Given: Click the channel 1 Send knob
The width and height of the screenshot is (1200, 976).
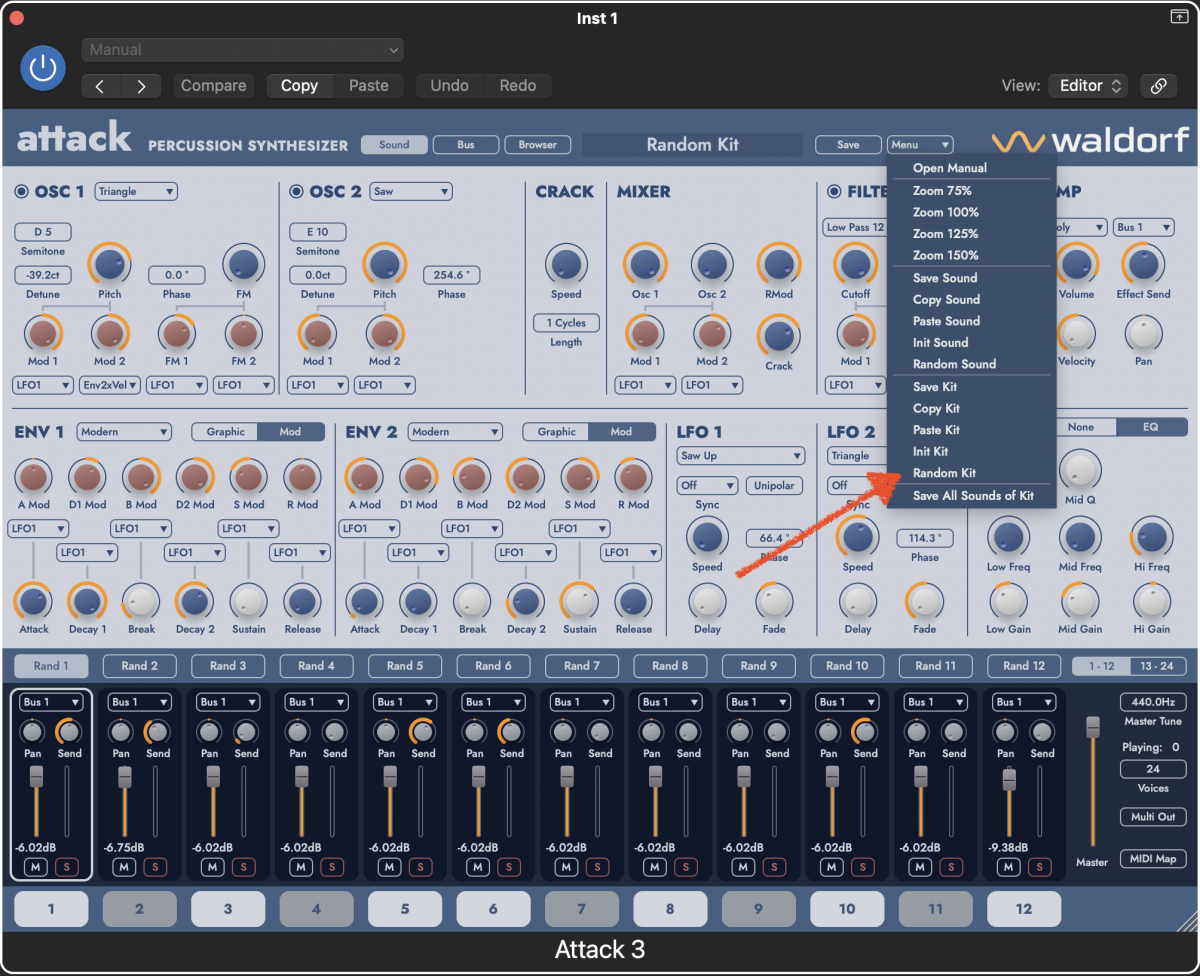Looking at the screenshot, I should click(x=69, y=732).
